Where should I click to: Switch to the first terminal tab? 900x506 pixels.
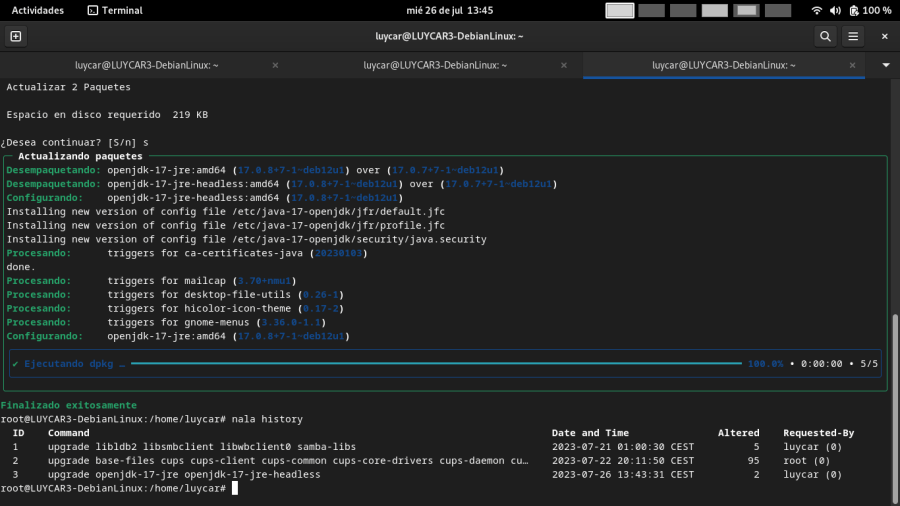pos(146,65)
